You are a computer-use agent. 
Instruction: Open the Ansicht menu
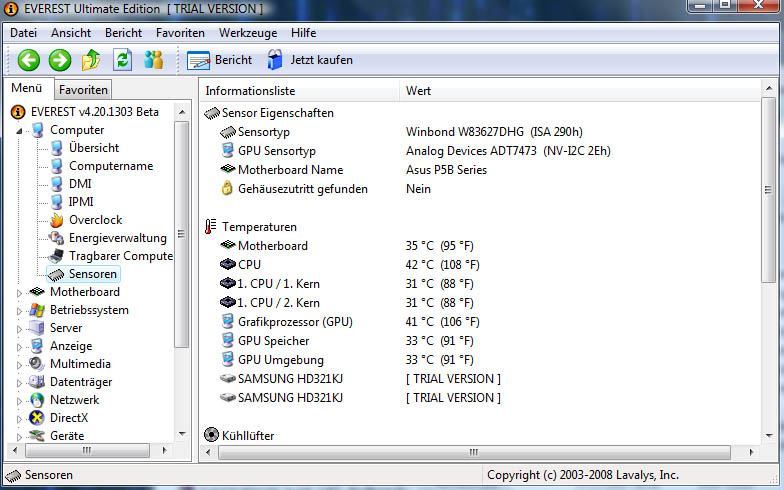point(71,33)
